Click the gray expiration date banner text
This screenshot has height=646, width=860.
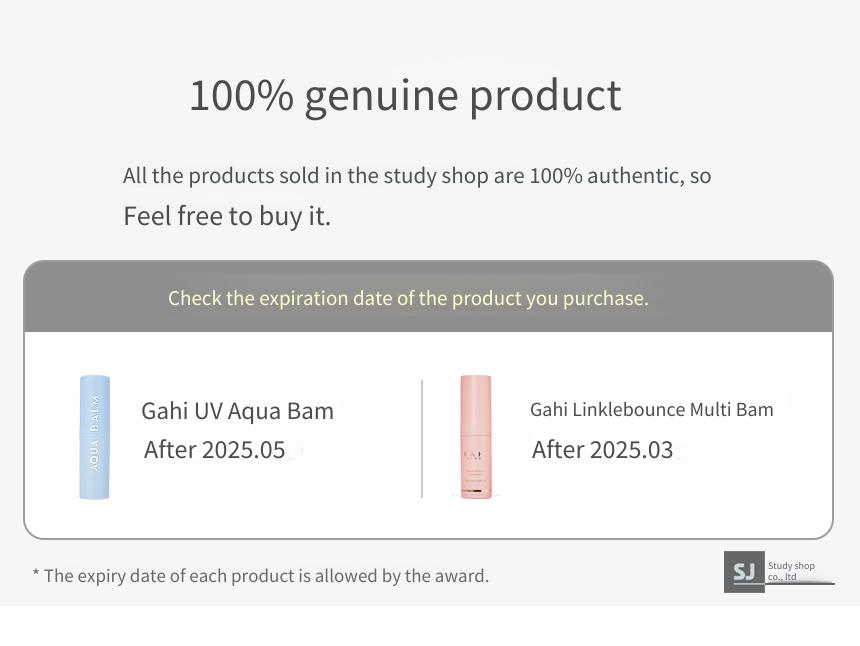coord(408,298)
